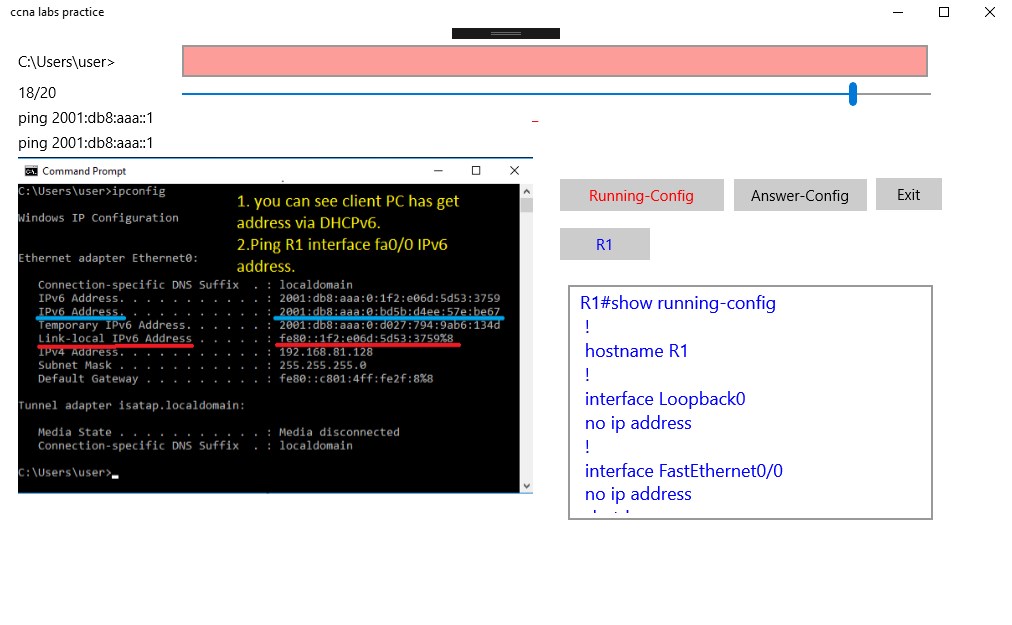This screenshot has width=1012, height=625.
Task: Click the Subnet Mask 255.255.255.0 value
Action: pos(323,365)
